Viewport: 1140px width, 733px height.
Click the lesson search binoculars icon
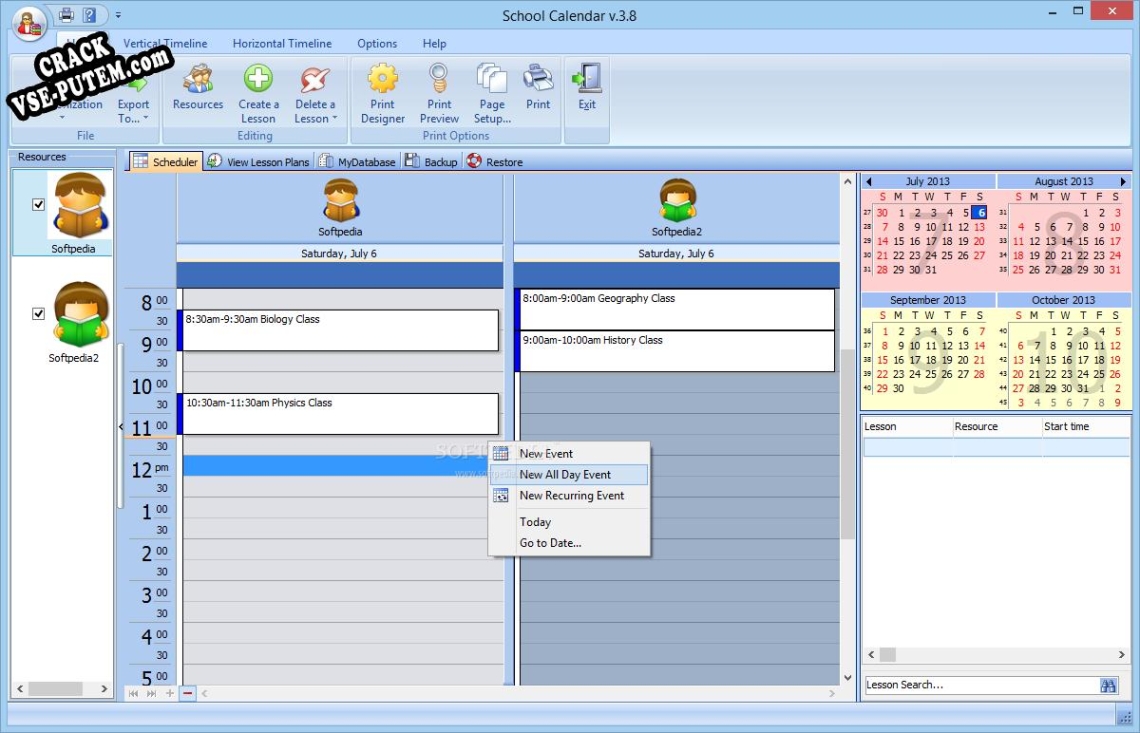tap(1108, 685)
